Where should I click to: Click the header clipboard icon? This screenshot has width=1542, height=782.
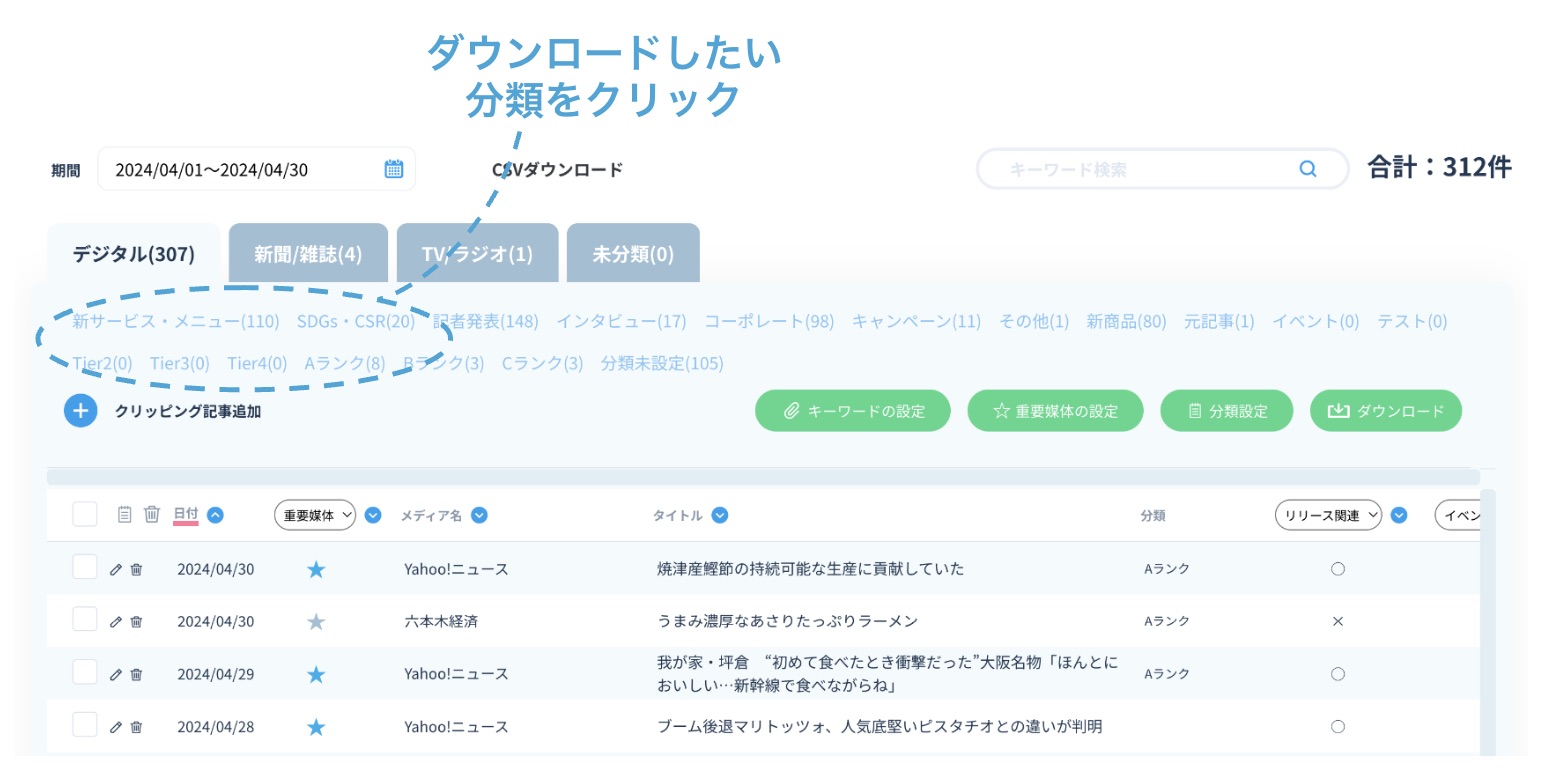[125, 515]
